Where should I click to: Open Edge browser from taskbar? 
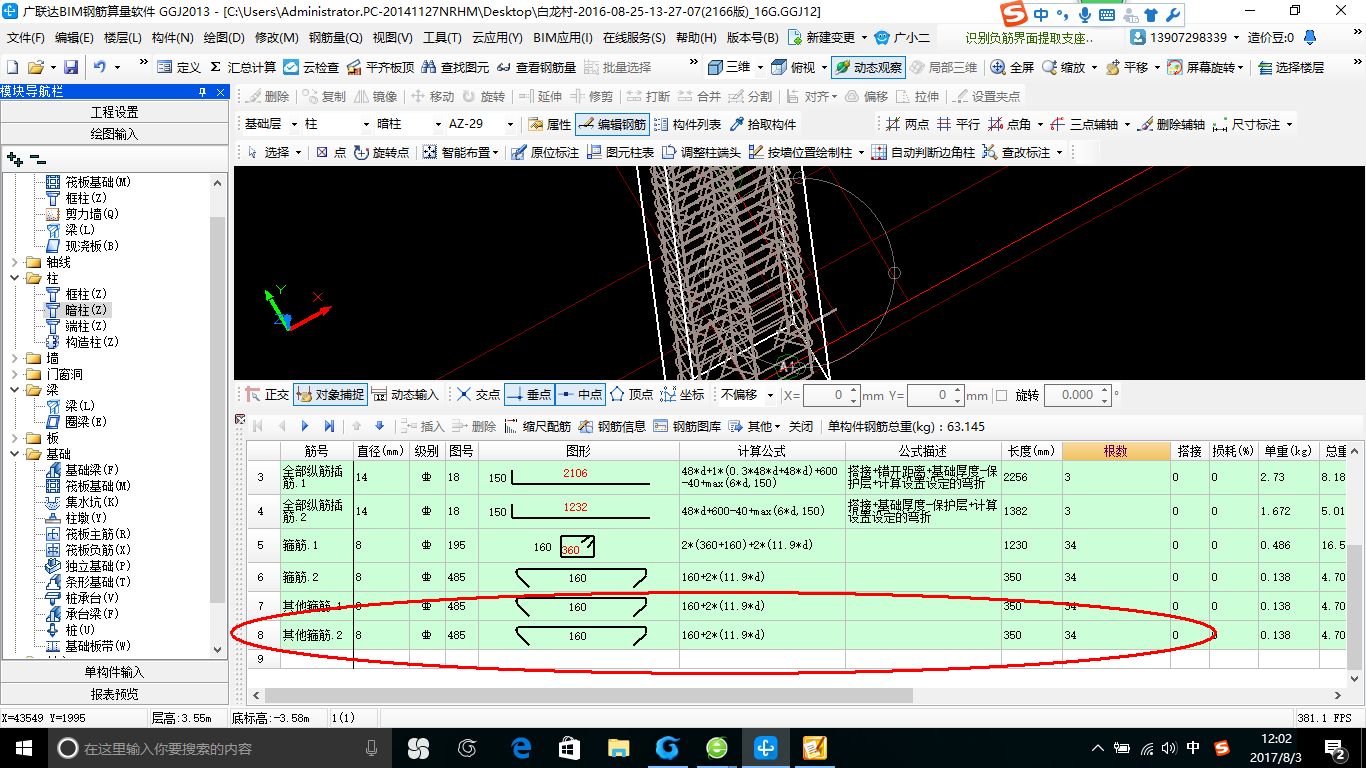[x=520, y=748]
